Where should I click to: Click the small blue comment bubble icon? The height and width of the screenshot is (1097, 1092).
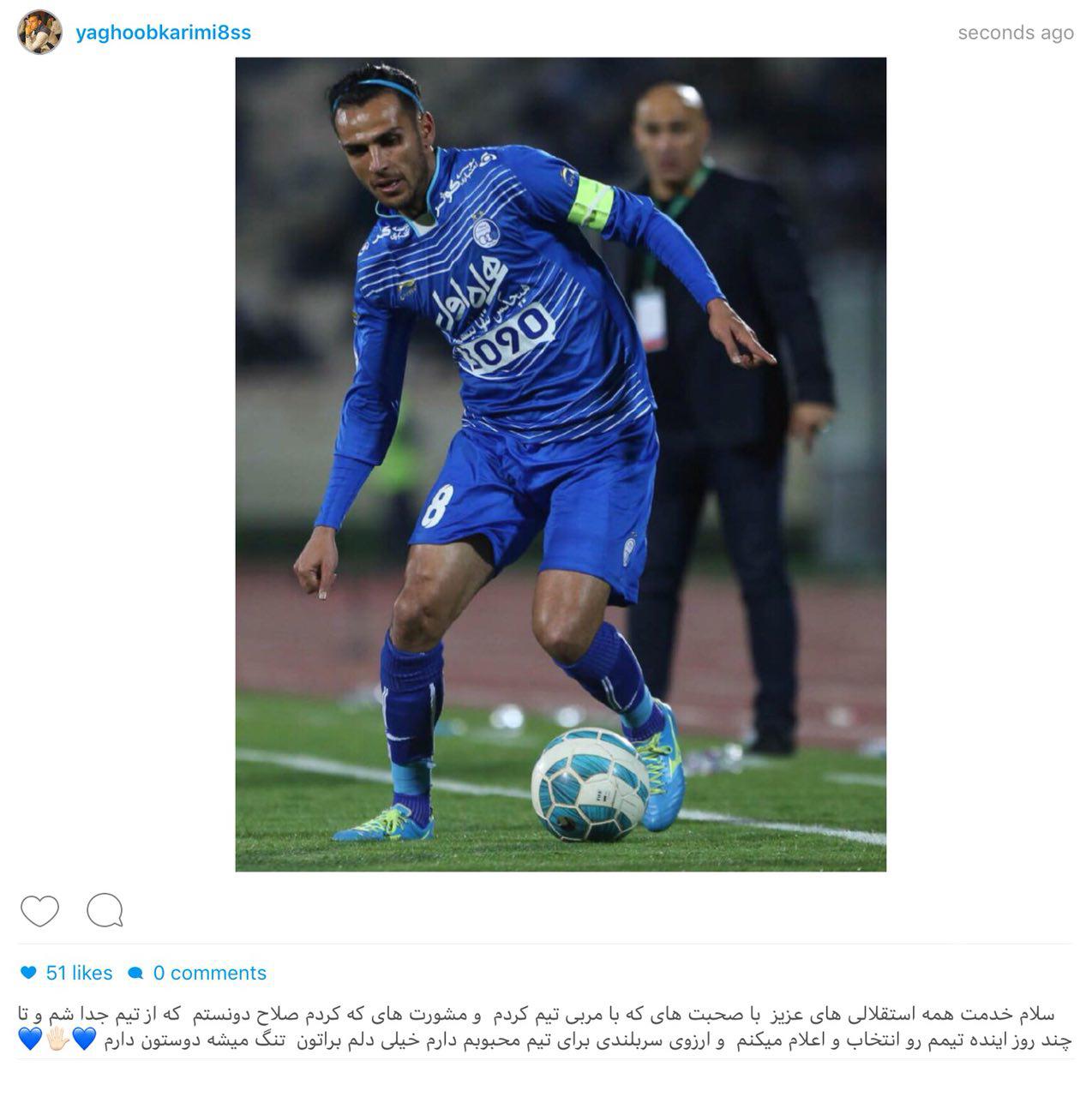135,973
